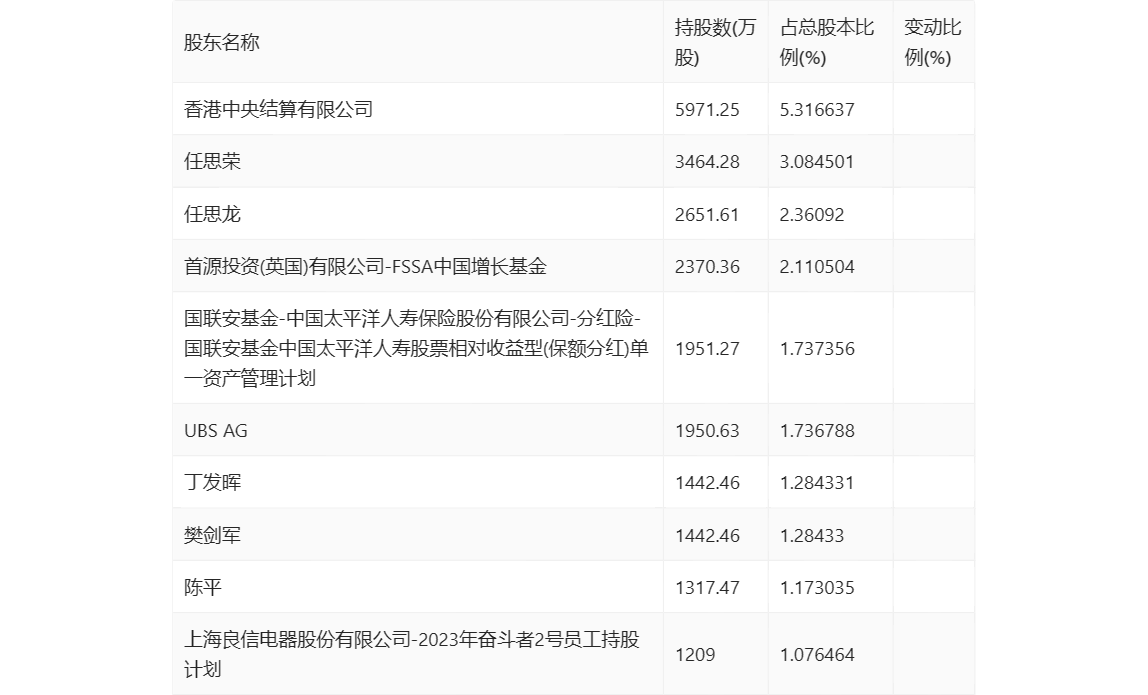1148x695 pixels.
Task: Select shareholder 香港中央结算有限公司
Action: (x=278, y=109)
